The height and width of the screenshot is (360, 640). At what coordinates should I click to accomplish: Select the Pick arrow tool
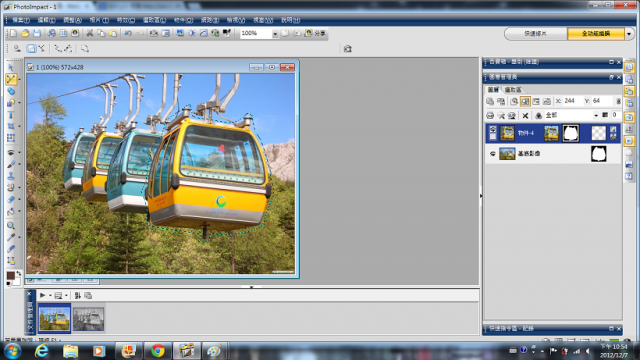coord(11,67)
